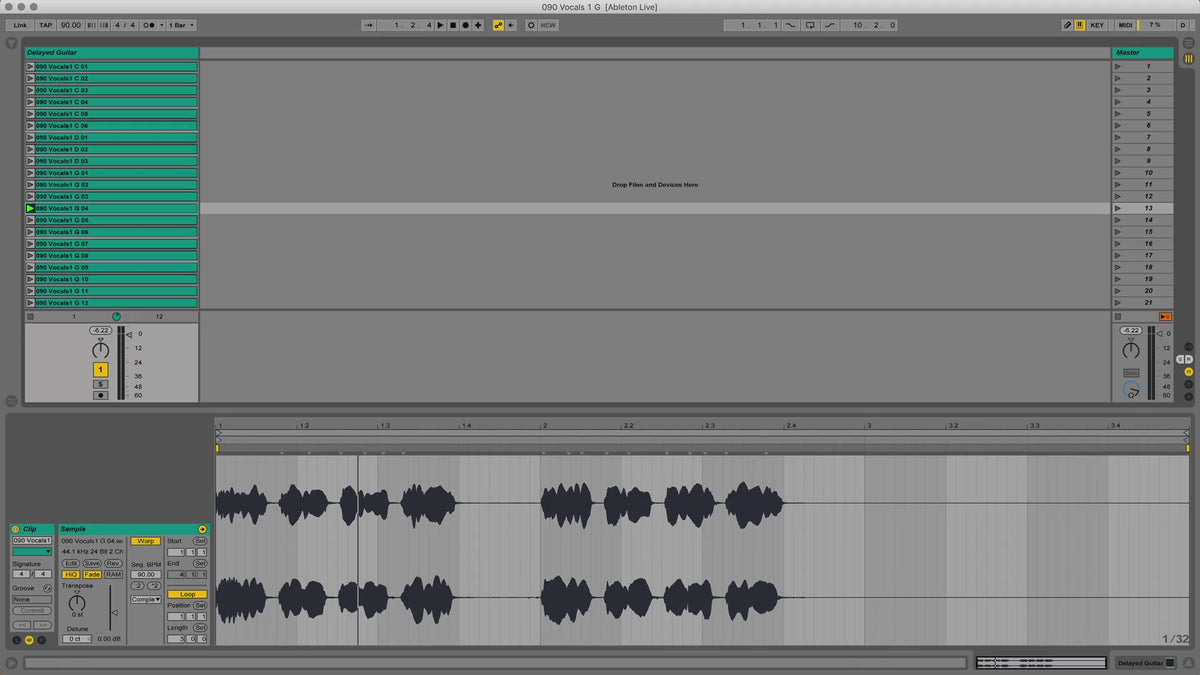Open the 1 Bar quantization menu
This screenshot has width=1200, height=675.
[x=181, y=25]
